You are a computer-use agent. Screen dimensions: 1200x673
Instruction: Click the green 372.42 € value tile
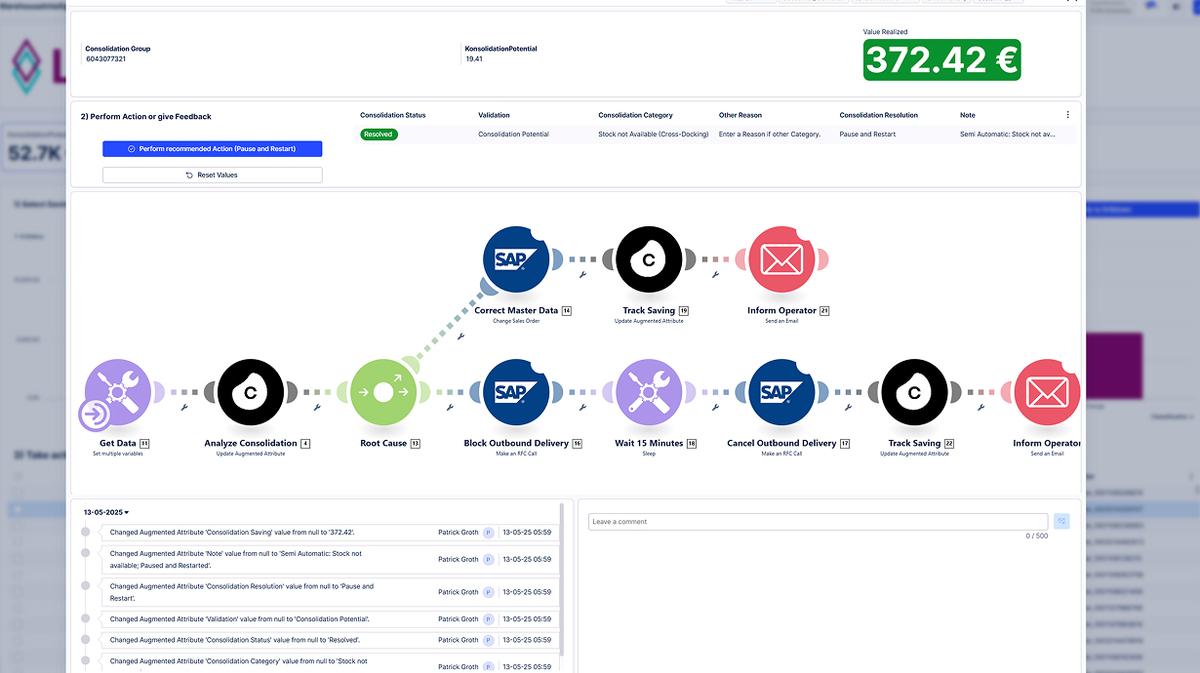941,61
